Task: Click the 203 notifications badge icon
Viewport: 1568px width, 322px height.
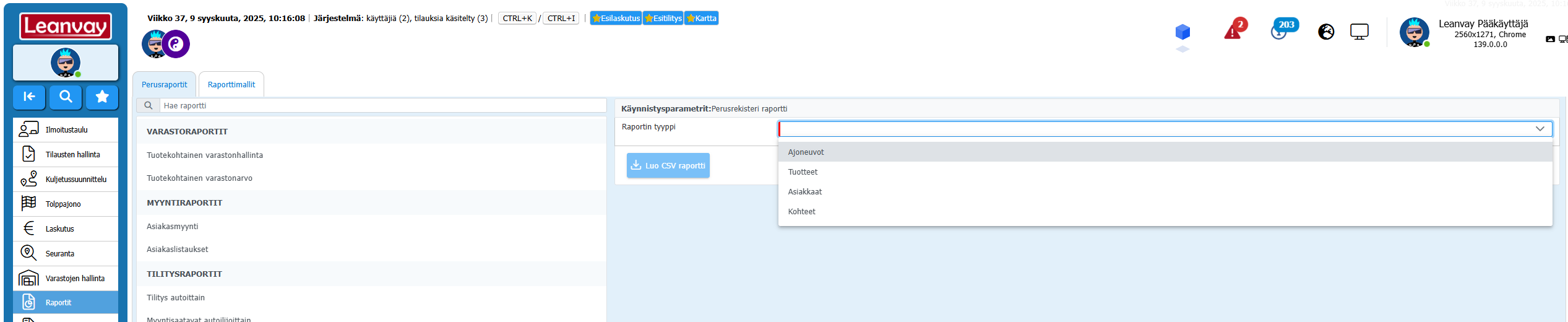Action: (x=1281, y=30)
